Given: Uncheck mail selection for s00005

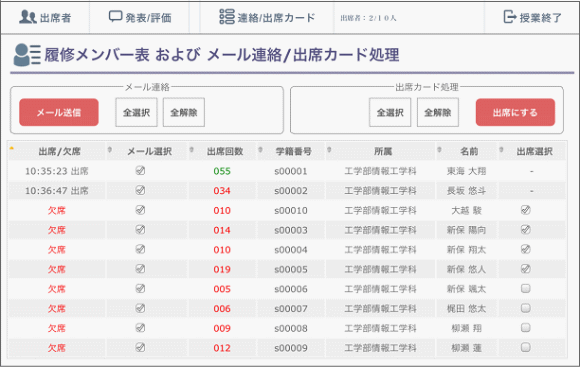Looking at the screenshot, I should (140, 269).
